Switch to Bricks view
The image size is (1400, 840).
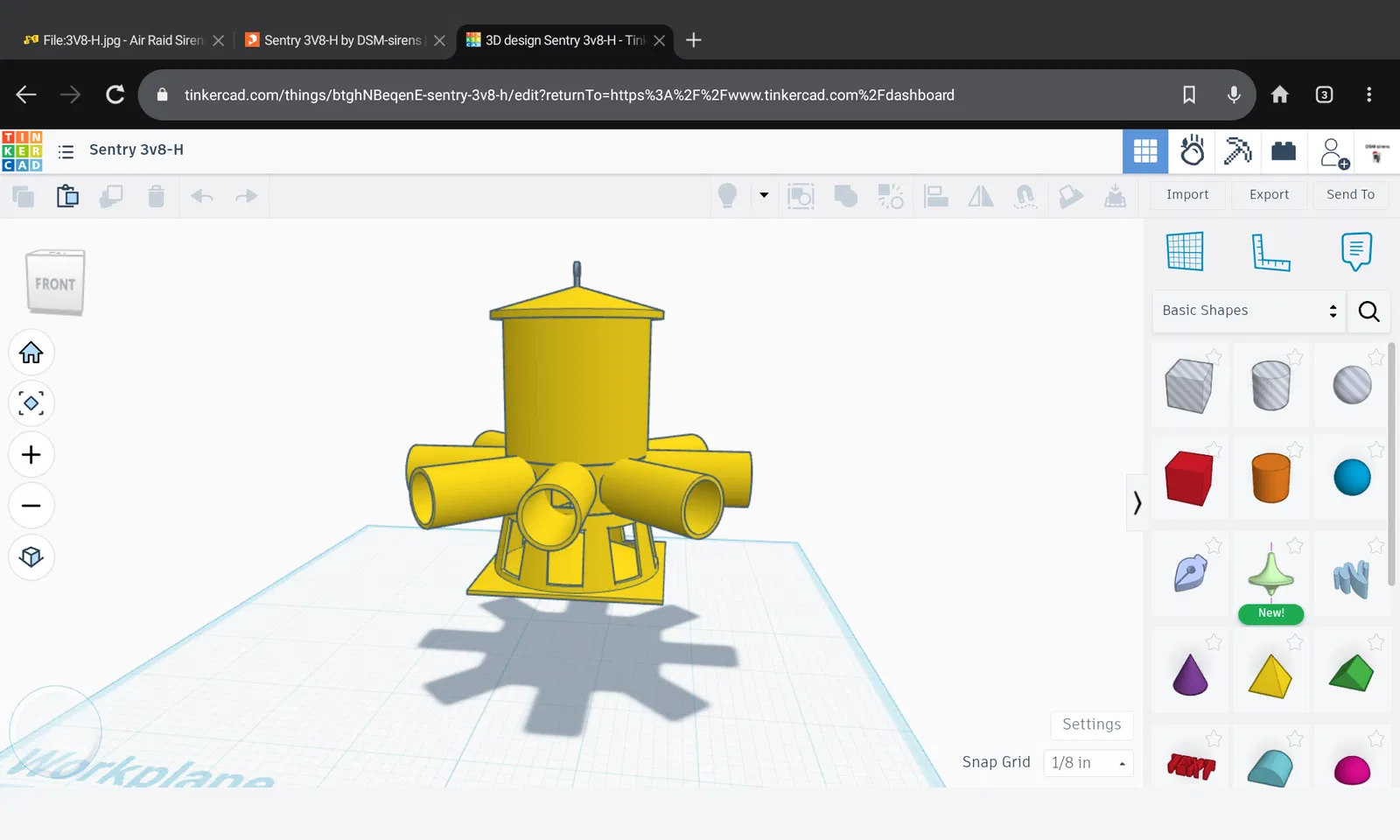(1284, 151)
